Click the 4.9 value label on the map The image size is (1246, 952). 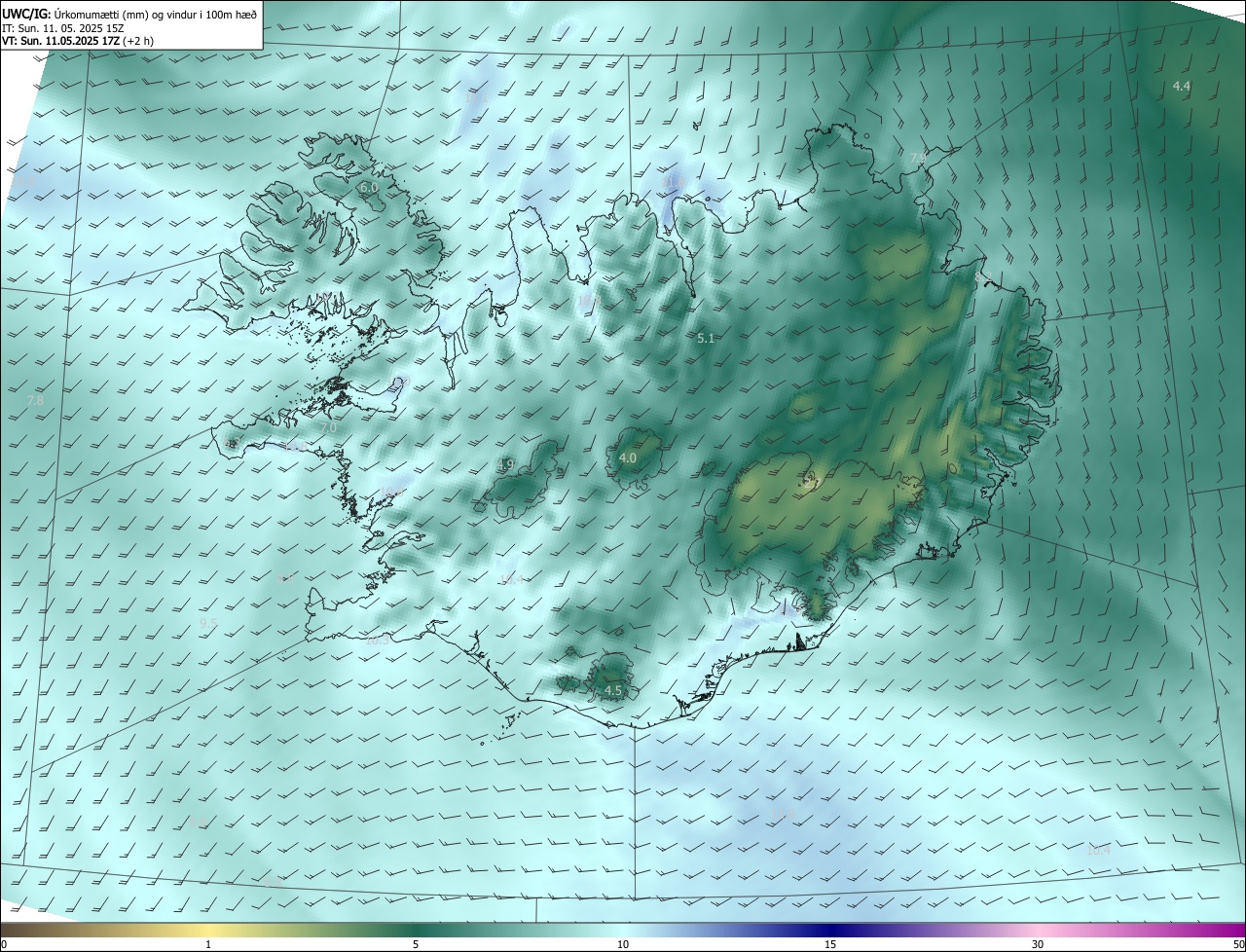coord(505,465)
